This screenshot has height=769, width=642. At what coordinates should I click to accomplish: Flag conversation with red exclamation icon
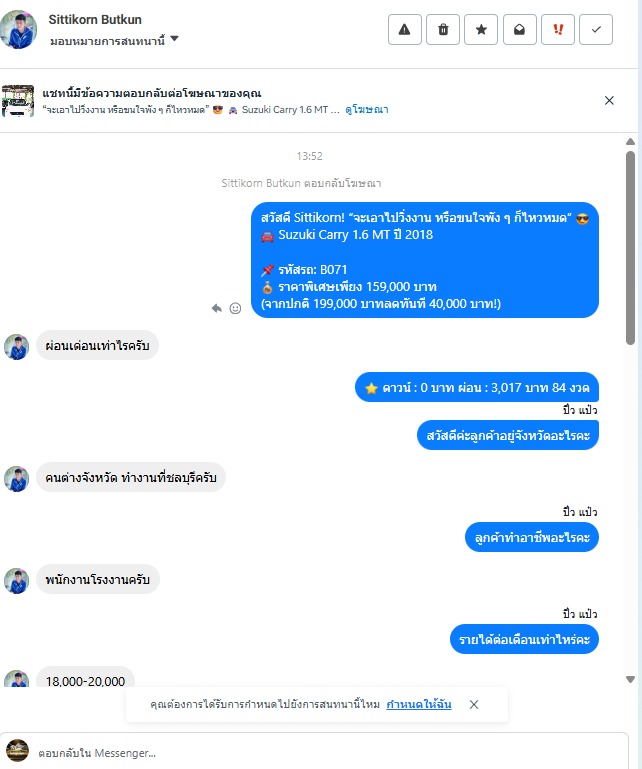558,30
